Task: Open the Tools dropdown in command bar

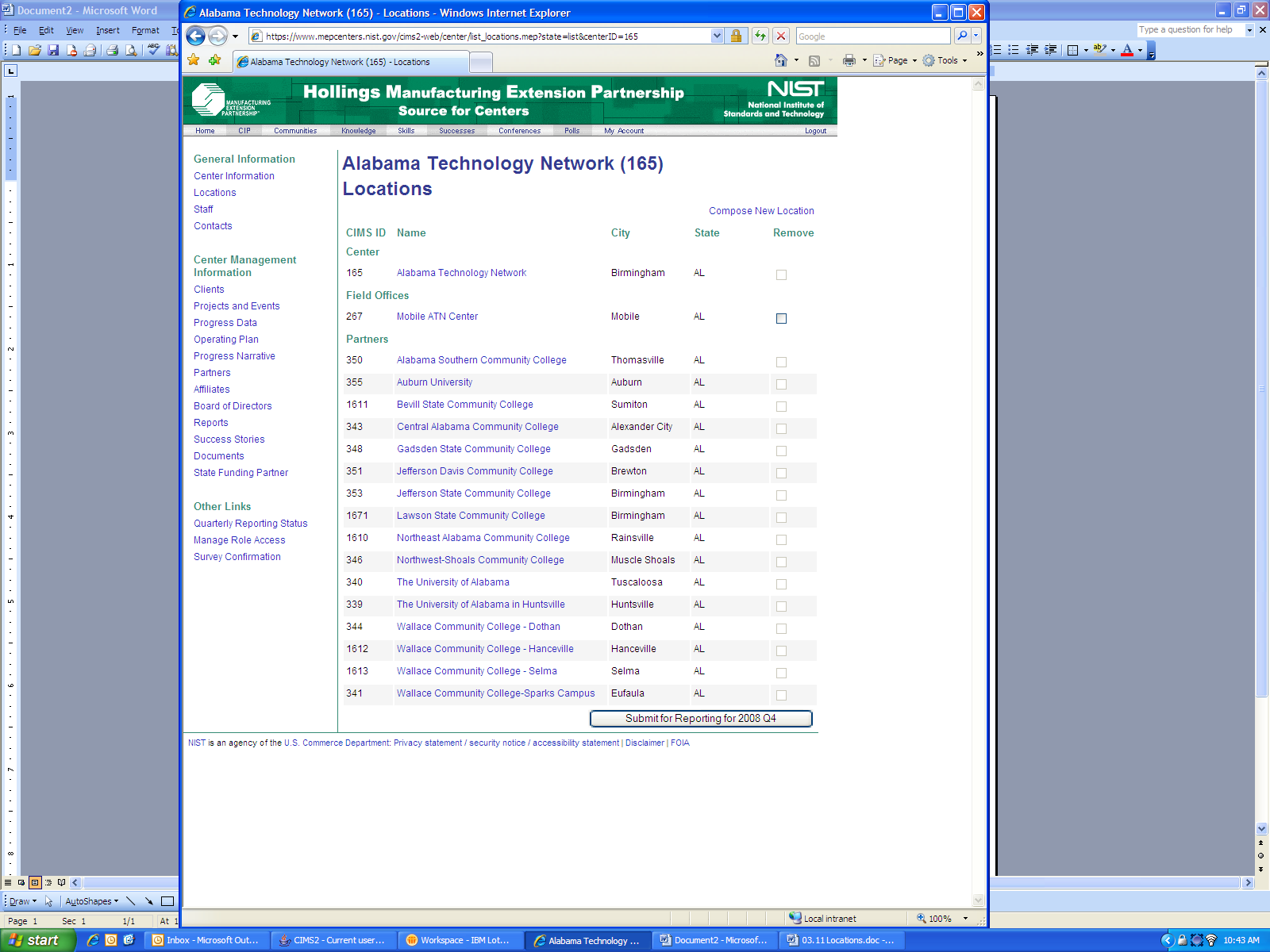Action: coord(946,60)
